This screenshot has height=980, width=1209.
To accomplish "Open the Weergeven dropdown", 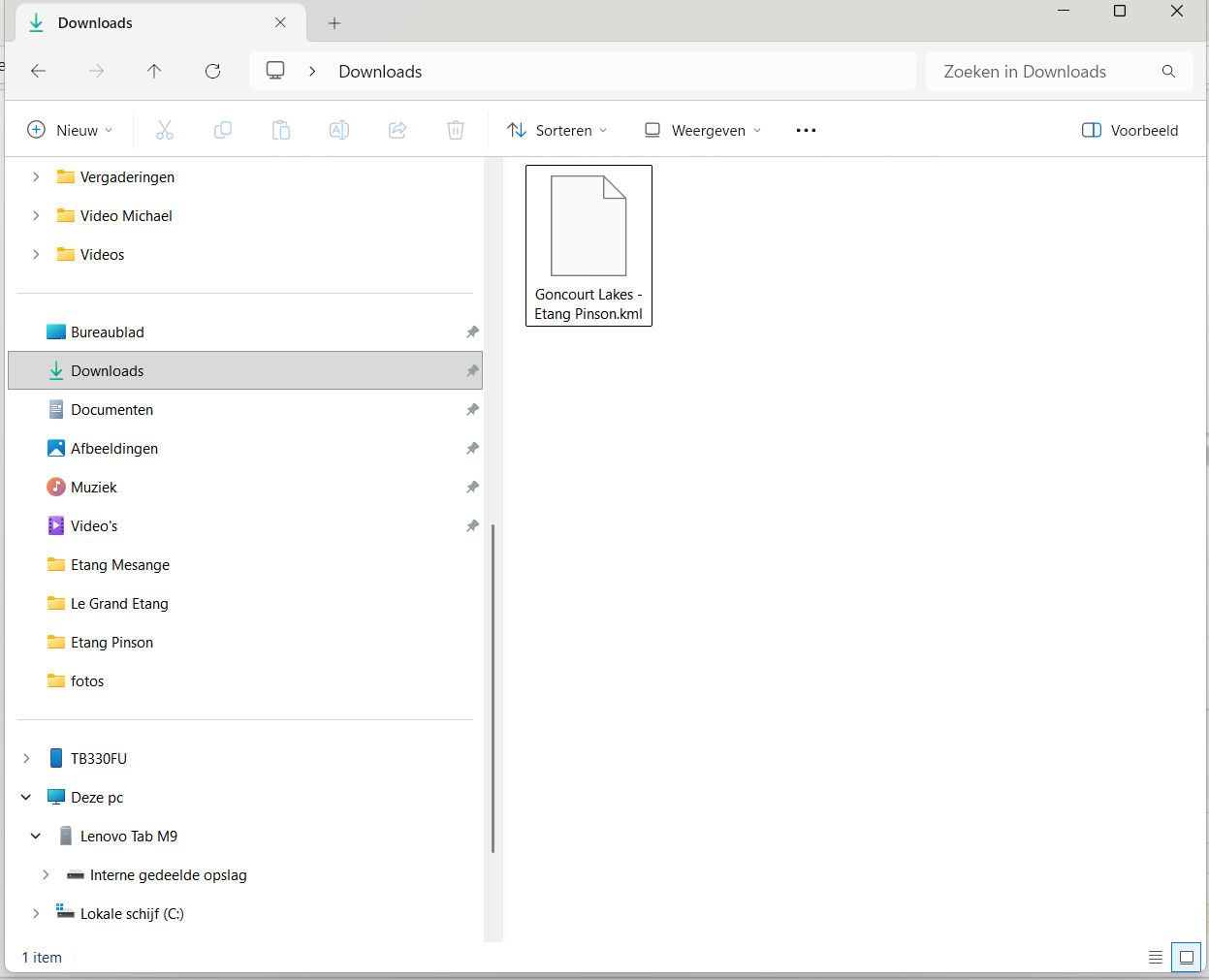I will click(x=703, y=130).
